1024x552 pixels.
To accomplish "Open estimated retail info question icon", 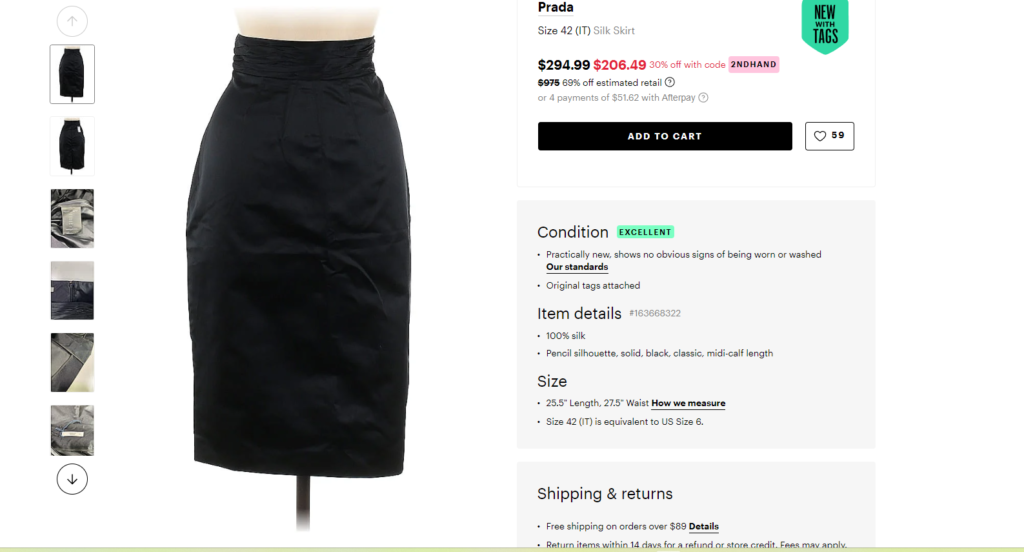I will pyautogui.click(x=669, y=82).
